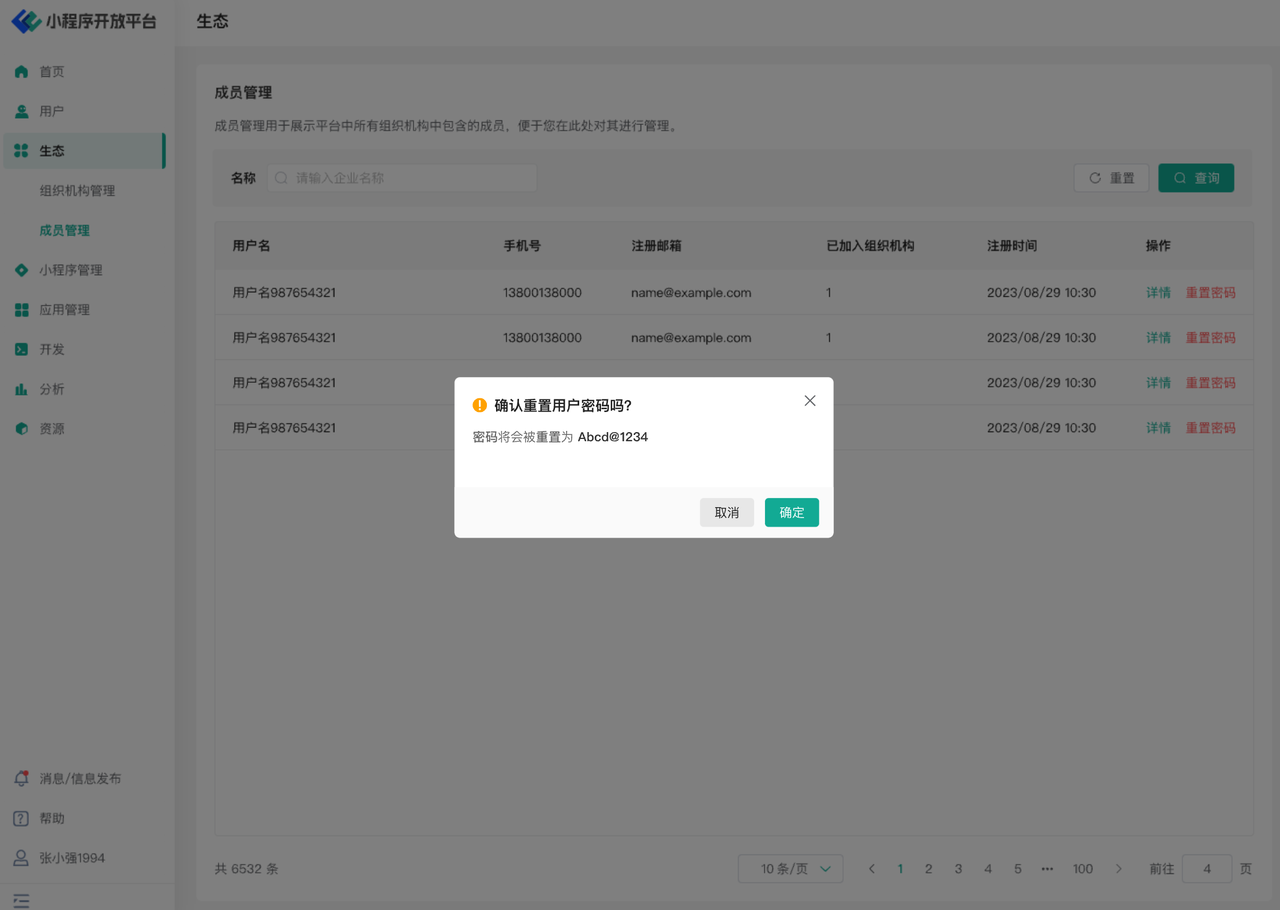
Task: Cancel the password reset with 取消
Action: (727, 513)
